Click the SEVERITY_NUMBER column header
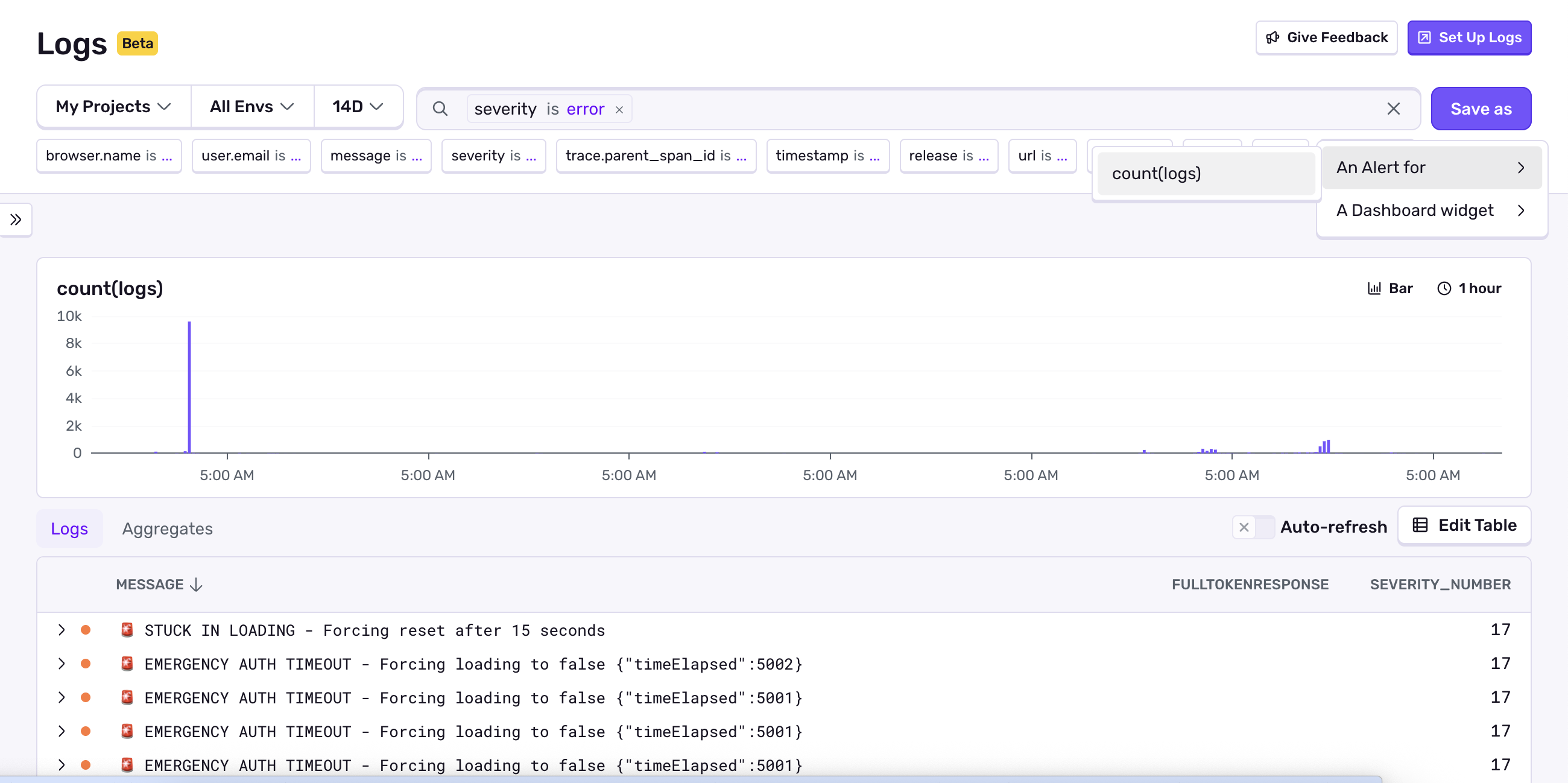1568x783 pixels. (1440, 585)
